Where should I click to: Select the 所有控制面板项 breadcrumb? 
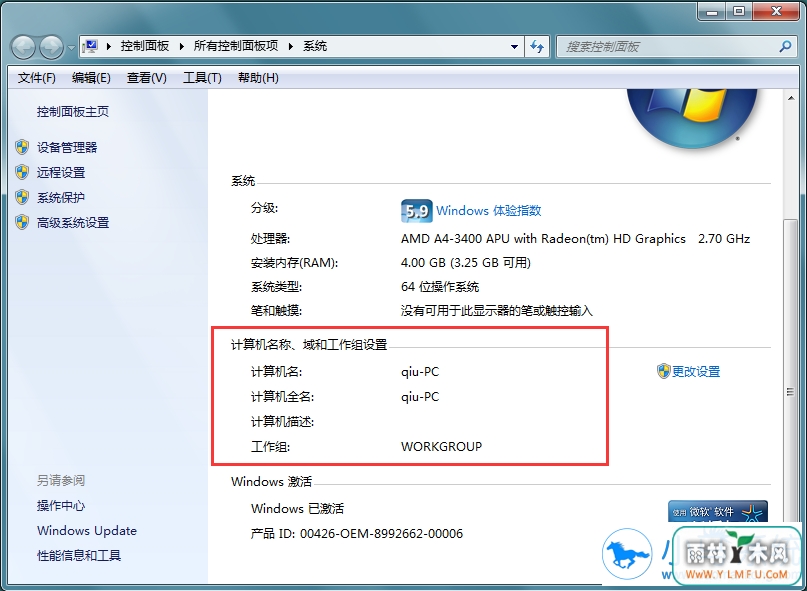tap(236, 46)
